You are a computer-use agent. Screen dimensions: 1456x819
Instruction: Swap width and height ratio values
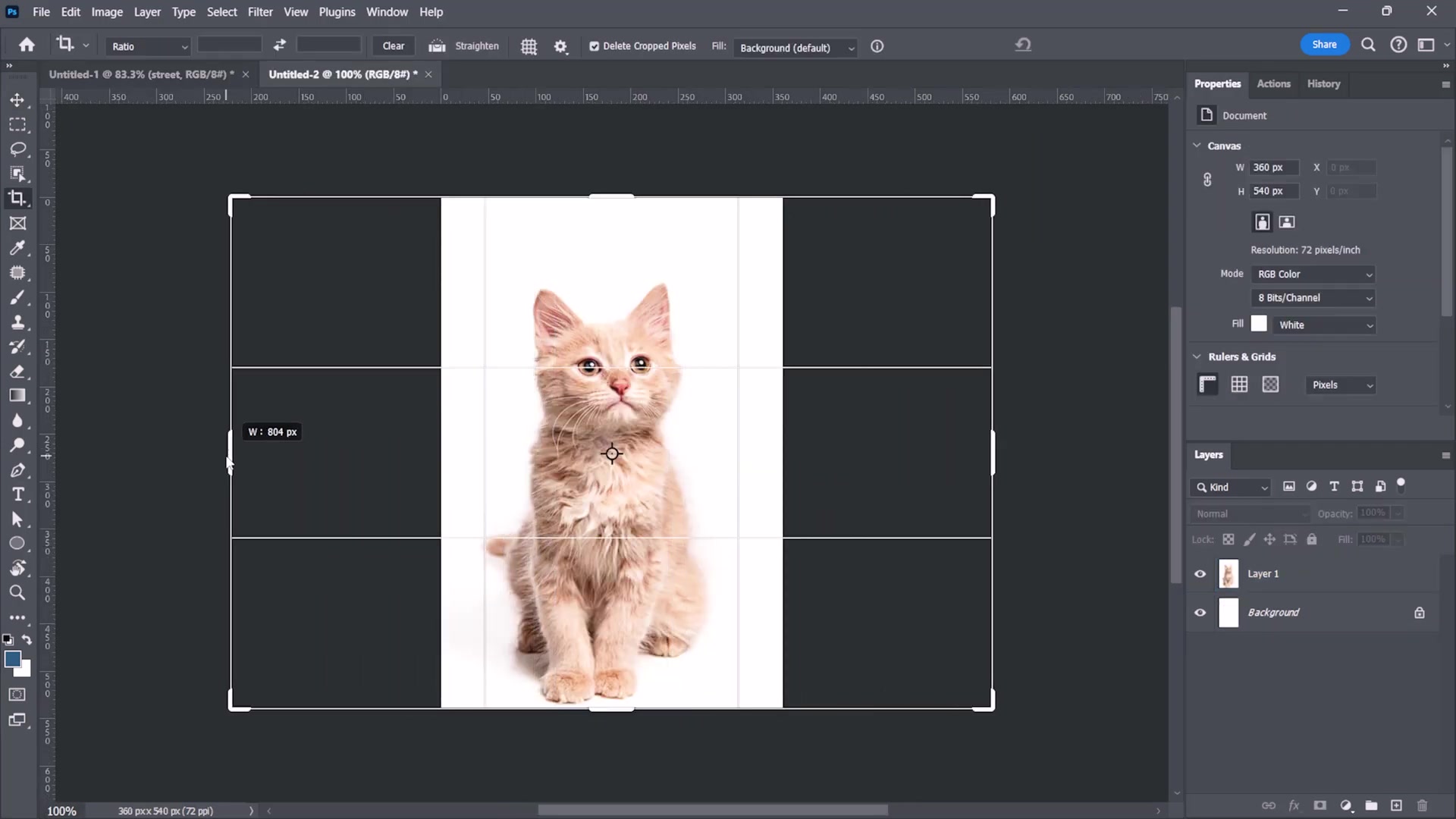click(280, 45)
